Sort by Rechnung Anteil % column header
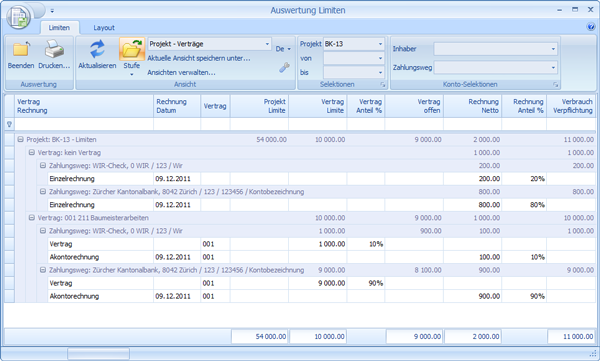This screenshot has height=361, width=600. pos(524,106)
